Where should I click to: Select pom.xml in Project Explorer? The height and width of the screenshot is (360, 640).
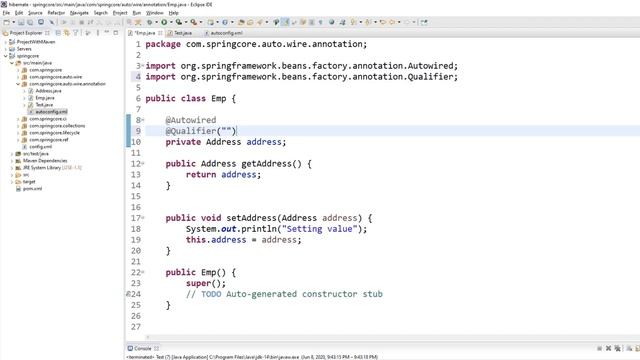[32, 189]
